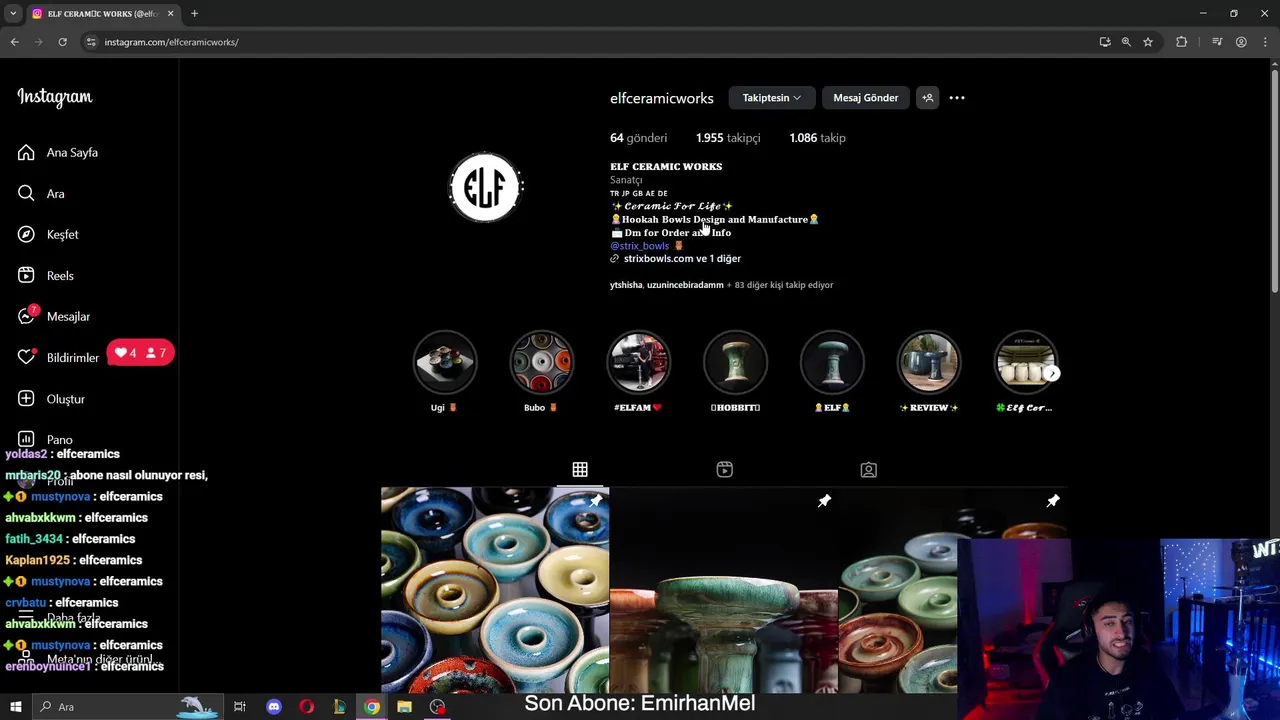
Task: Open Mesajlar messenger icon
Action: point(26,316)
